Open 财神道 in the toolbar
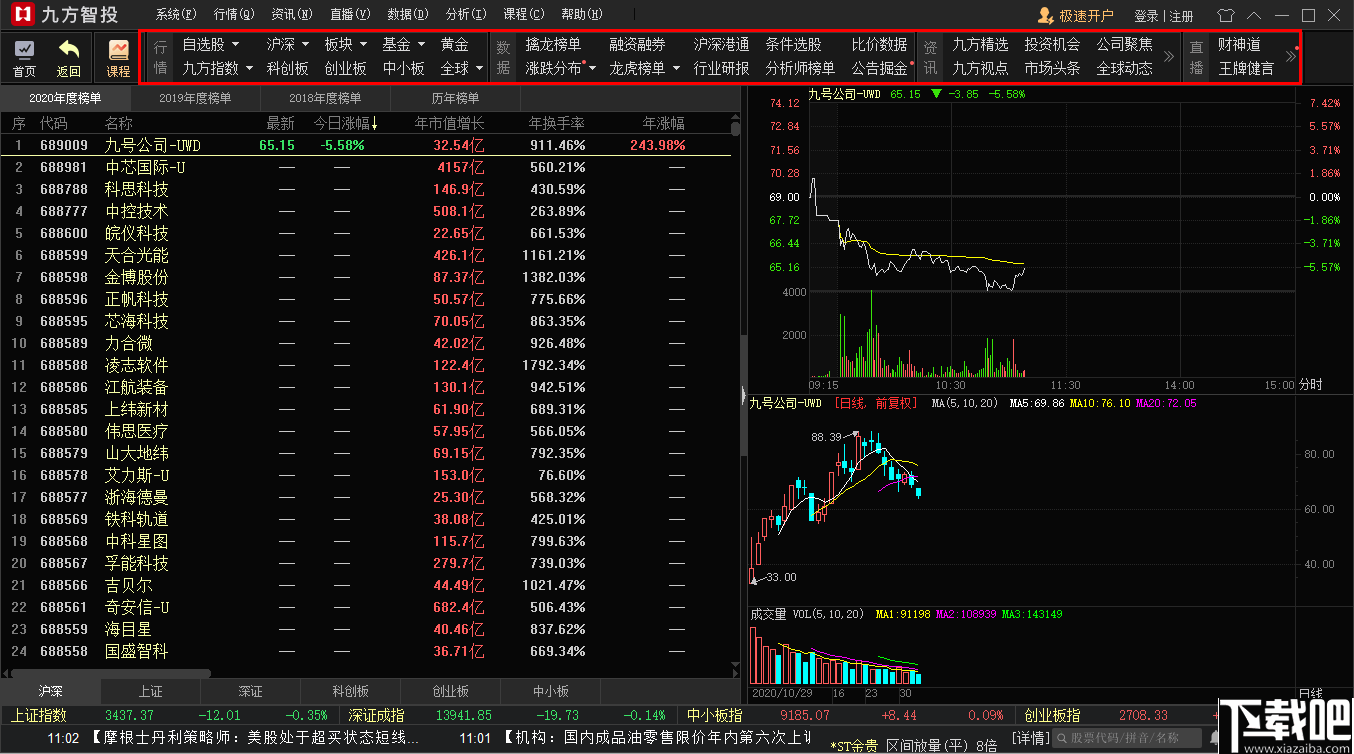The height and width of the screenshot is (754, 1354). [1239, 45]
